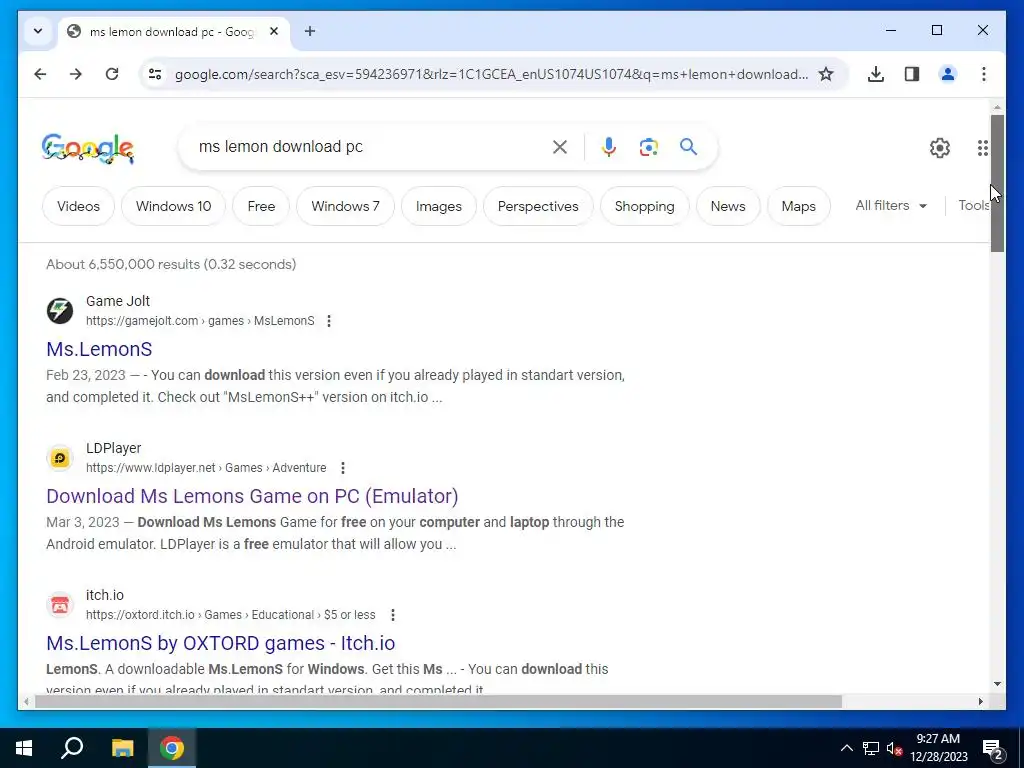Open Ms.LemonS by OXTORD games link
This screenshot has width=1024, height=768.
pos(221,643)
